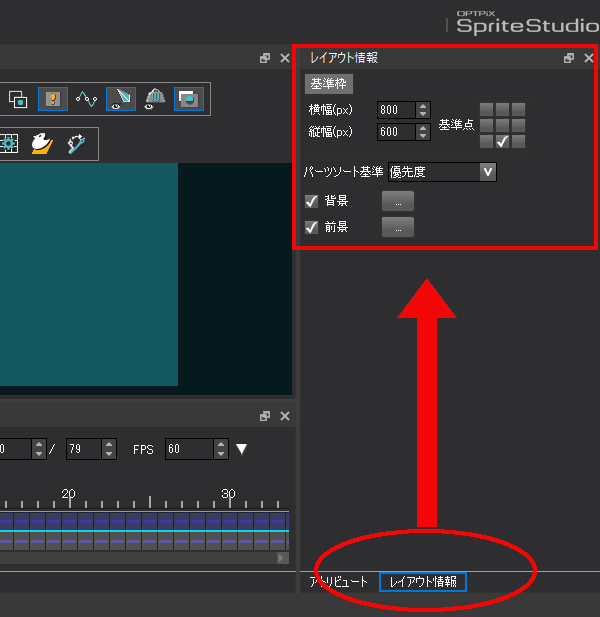Screen dimensions: 600x617
Task: Set 基準点 to the bottom-left cell
Action: tap(486, 142)
